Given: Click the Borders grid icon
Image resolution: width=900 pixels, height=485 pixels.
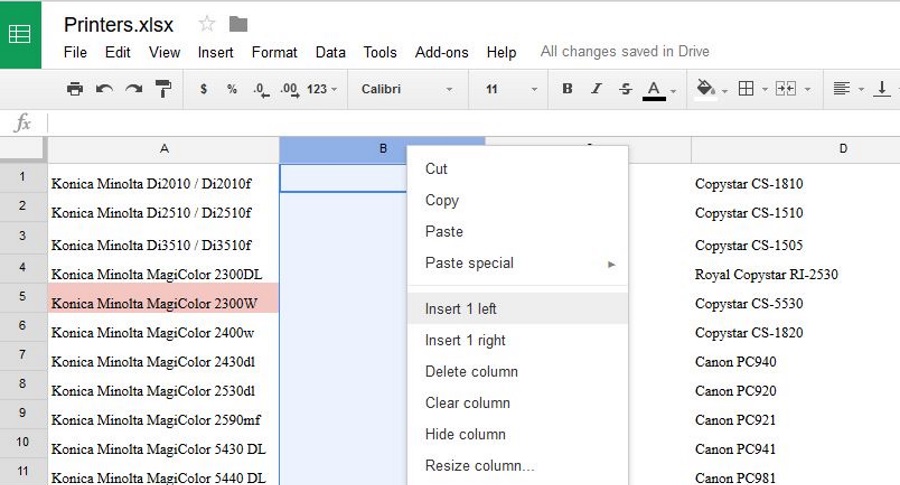Looking at the screenshot, I should [x=746, y=88].
